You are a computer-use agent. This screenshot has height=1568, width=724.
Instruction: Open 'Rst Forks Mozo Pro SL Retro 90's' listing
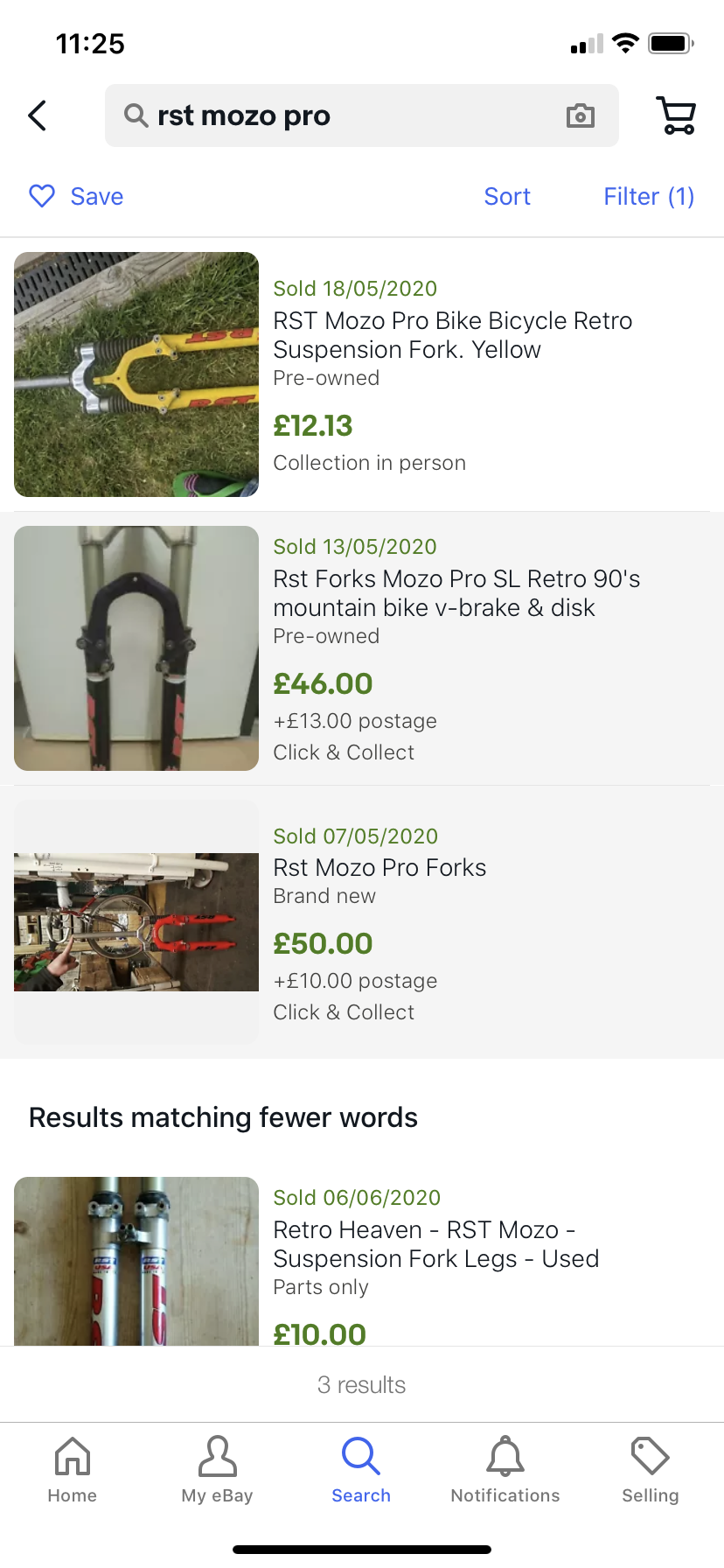tap(456, 593)
